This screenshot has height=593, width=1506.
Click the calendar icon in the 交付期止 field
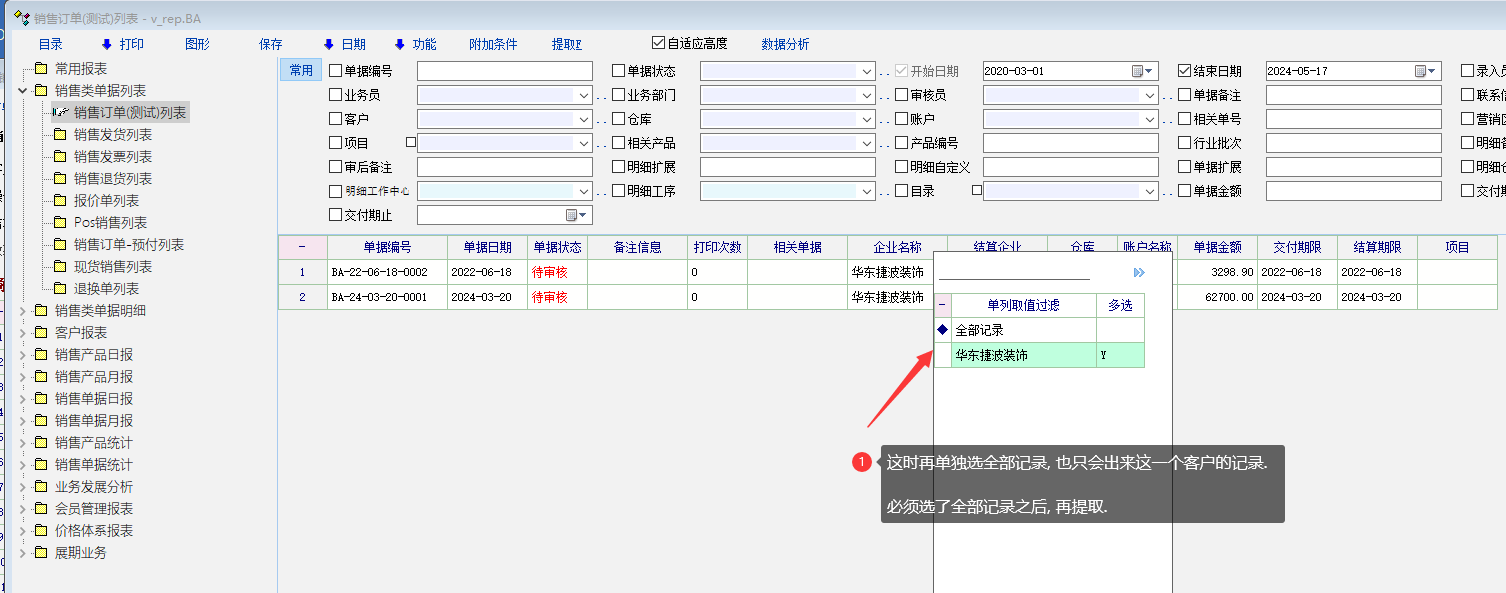(x=572, y=215)
